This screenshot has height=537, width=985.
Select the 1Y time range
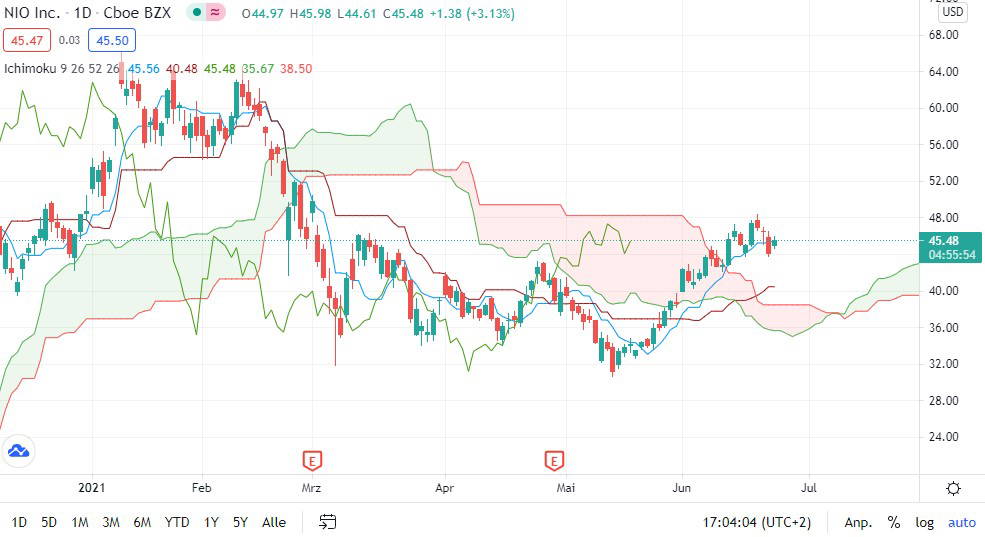[211, 522]
